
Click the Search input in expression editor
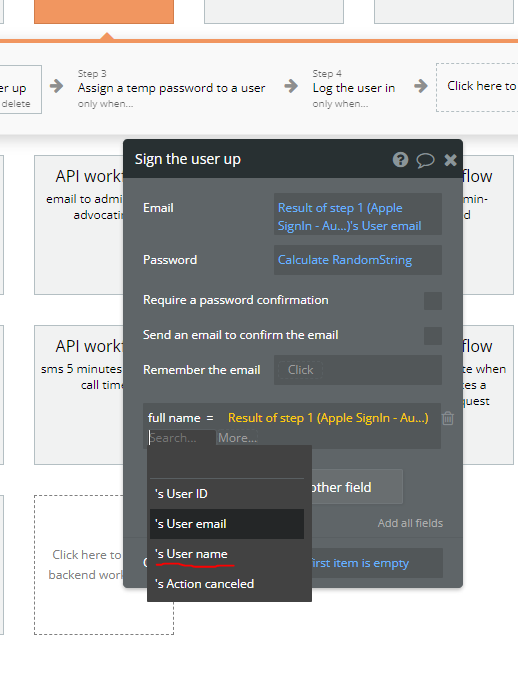[x=182, y=438]
